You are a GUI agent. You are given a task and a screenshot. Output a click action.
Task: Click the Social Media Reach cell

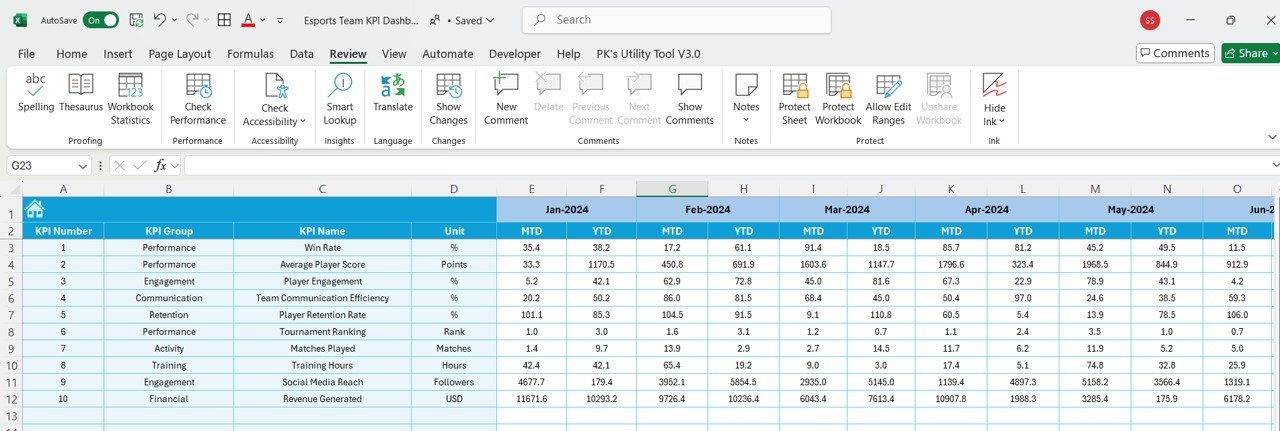tap(322, 381)
